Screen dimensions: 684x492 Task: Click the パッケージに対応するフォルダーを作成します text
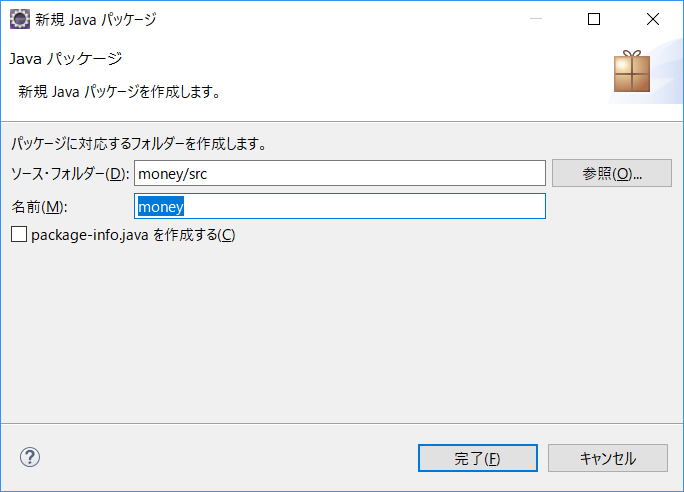coord(139,143)
